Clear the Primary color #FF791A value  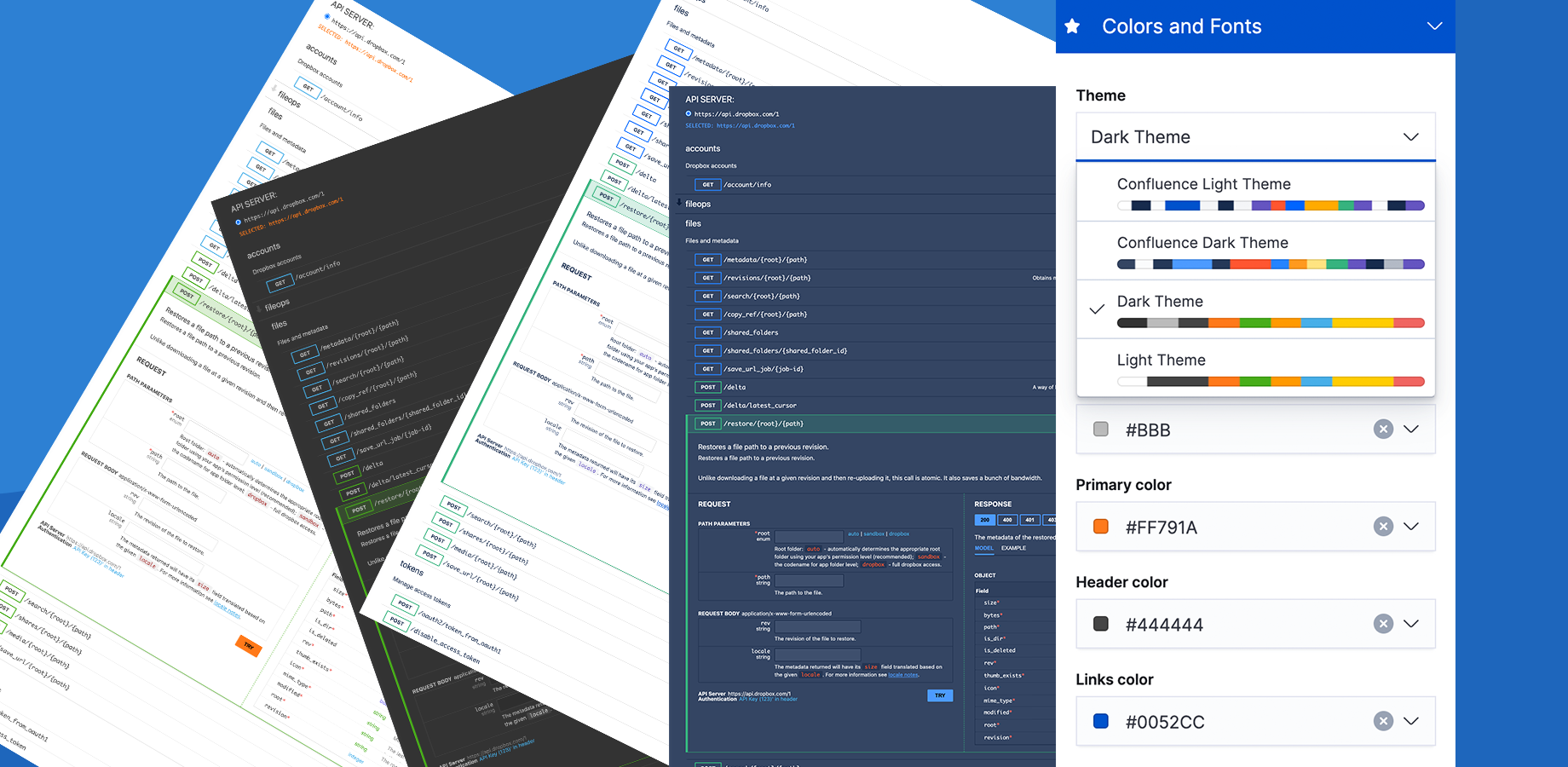[x=1383, y=527]
